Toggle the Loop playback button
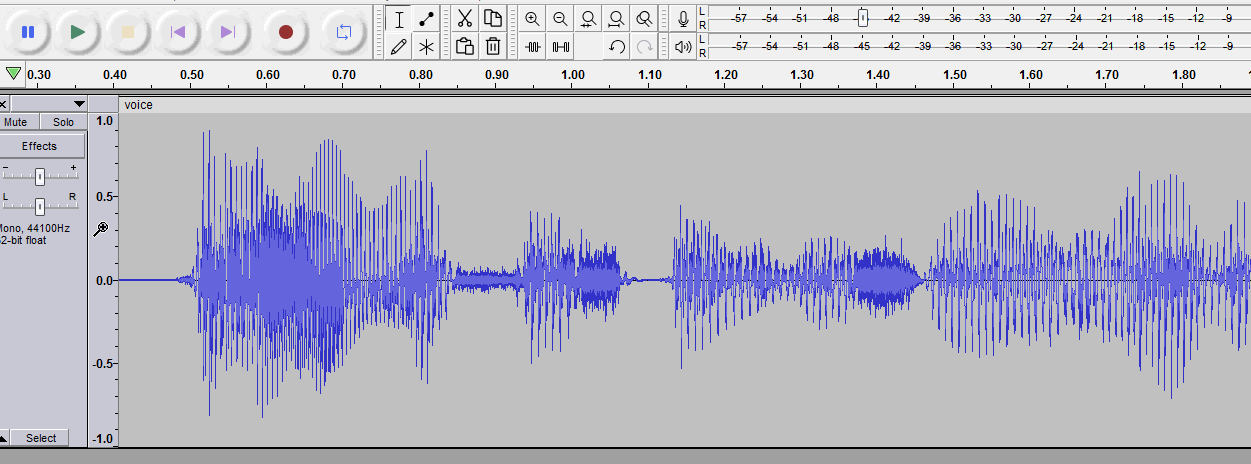Viewport: 1251px width, 464px height. pyautogui.click(x=344, y=32)
